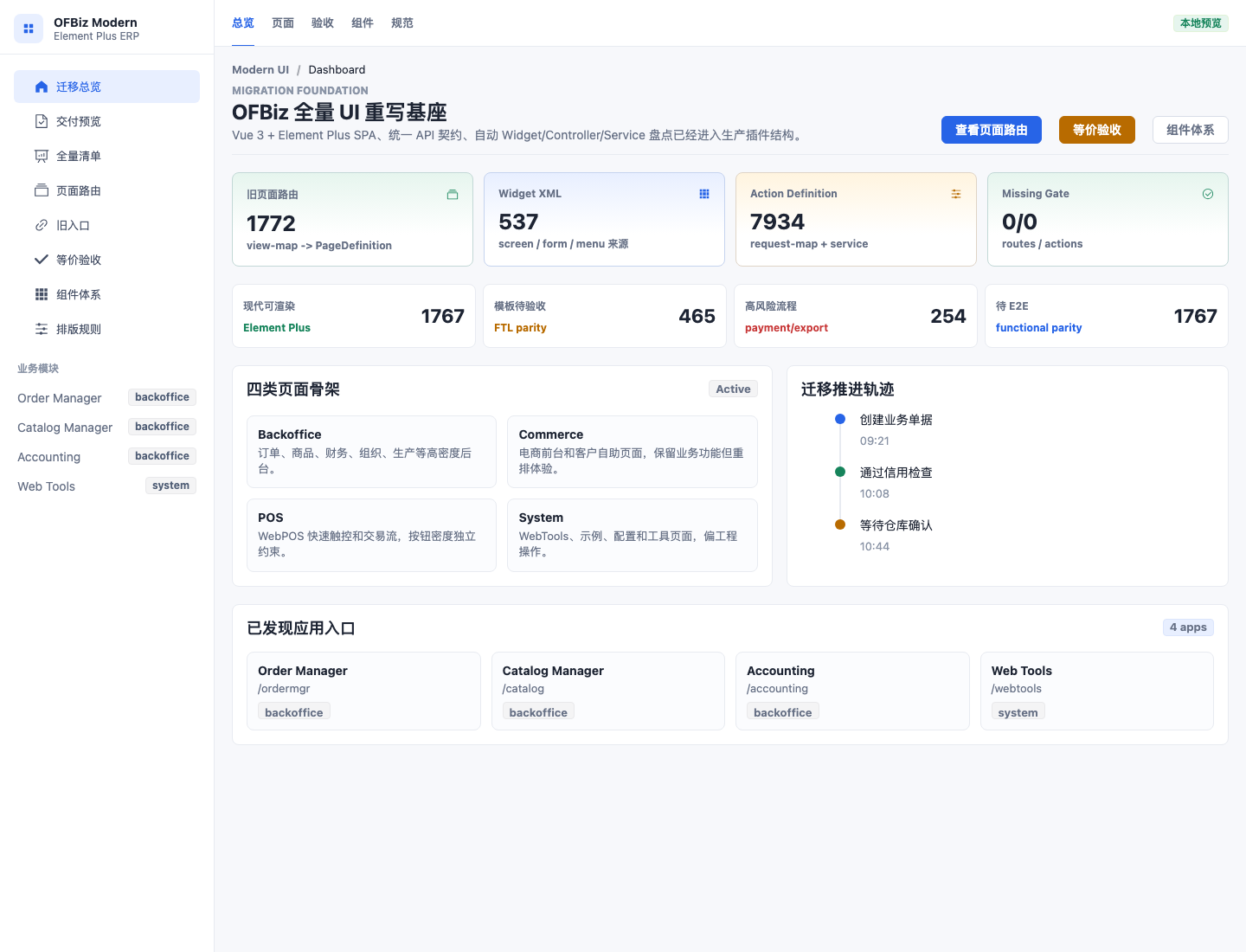
Task: Click the sliders icon in Action Definition card
Action: pyautogui.click(x=956, y=194)
